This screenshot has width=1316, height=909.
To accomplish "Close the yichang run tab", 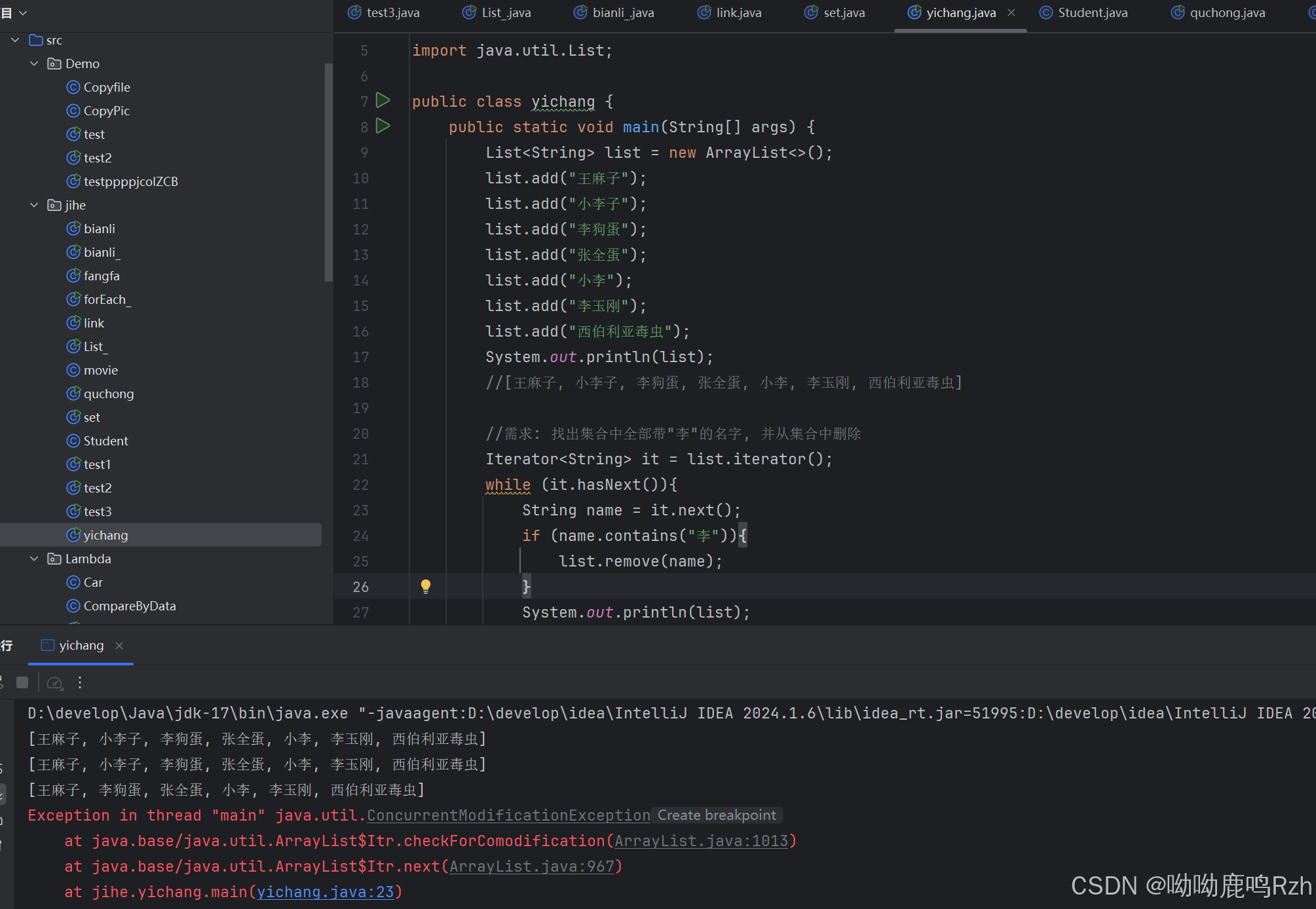I will click(x=119, y=646).
